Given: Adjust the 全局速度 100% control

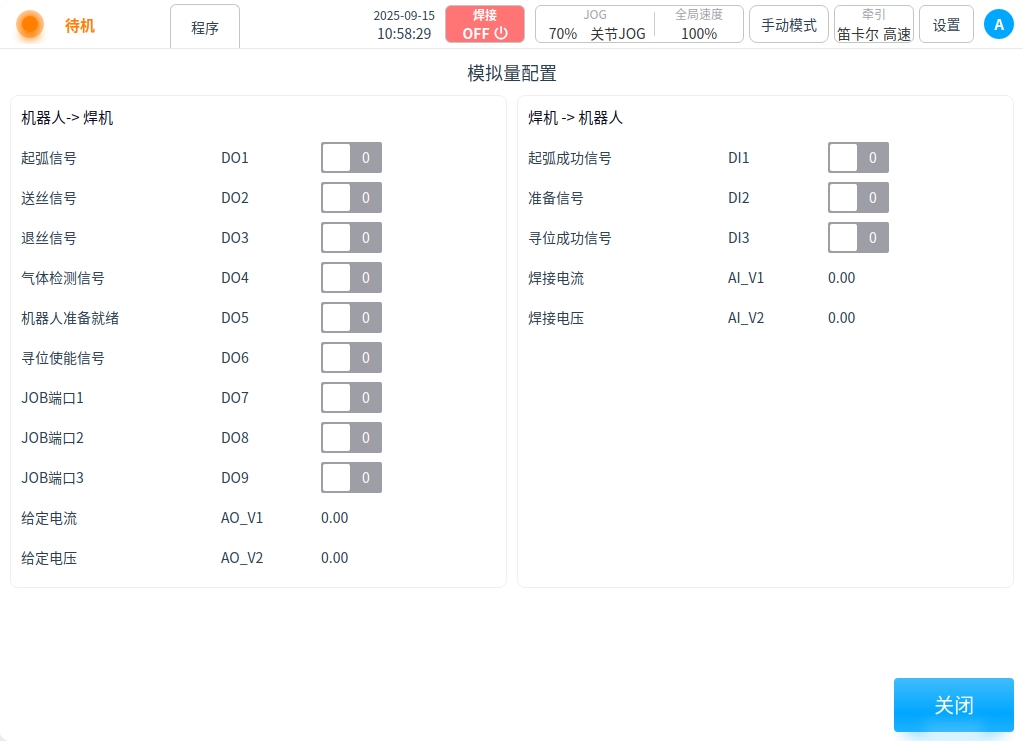Looking at the screenshot, I should tap(699, 24).
